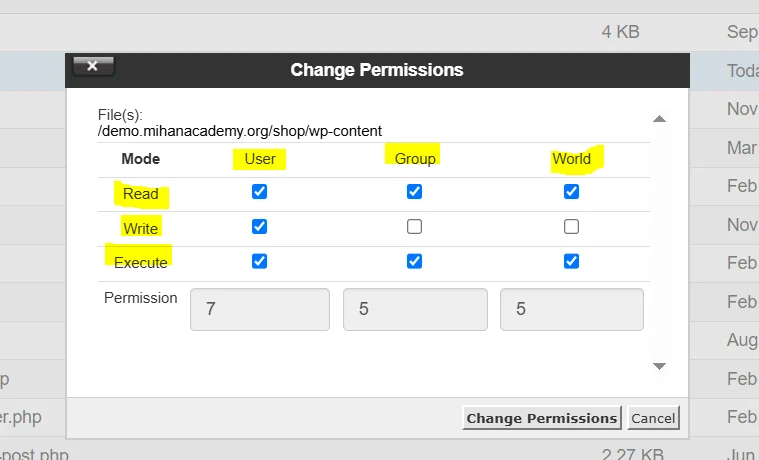Uncheck the User Execute checkbox
759x460 pixels.
pos(260,261)
